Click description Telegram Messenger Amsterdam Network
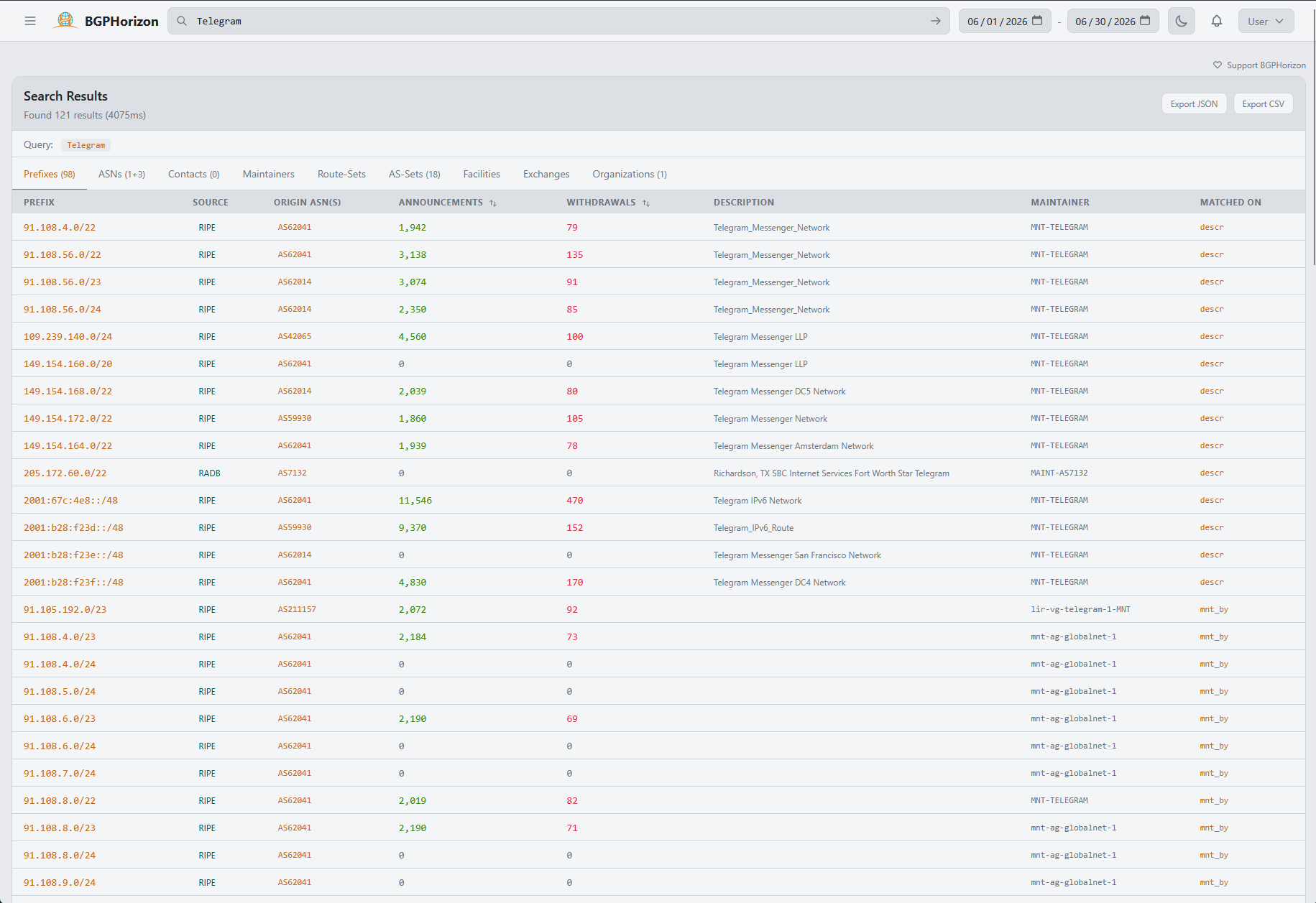This screenshot has width=1316, height=903. click(793, 446)
